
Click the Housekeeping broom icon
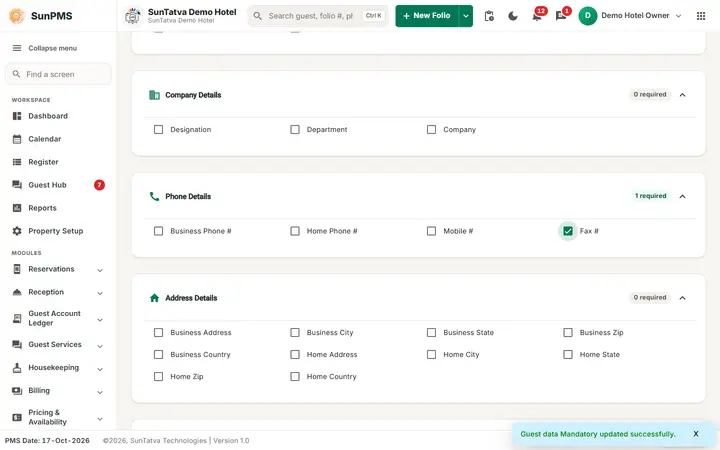[x=17, y=367]
